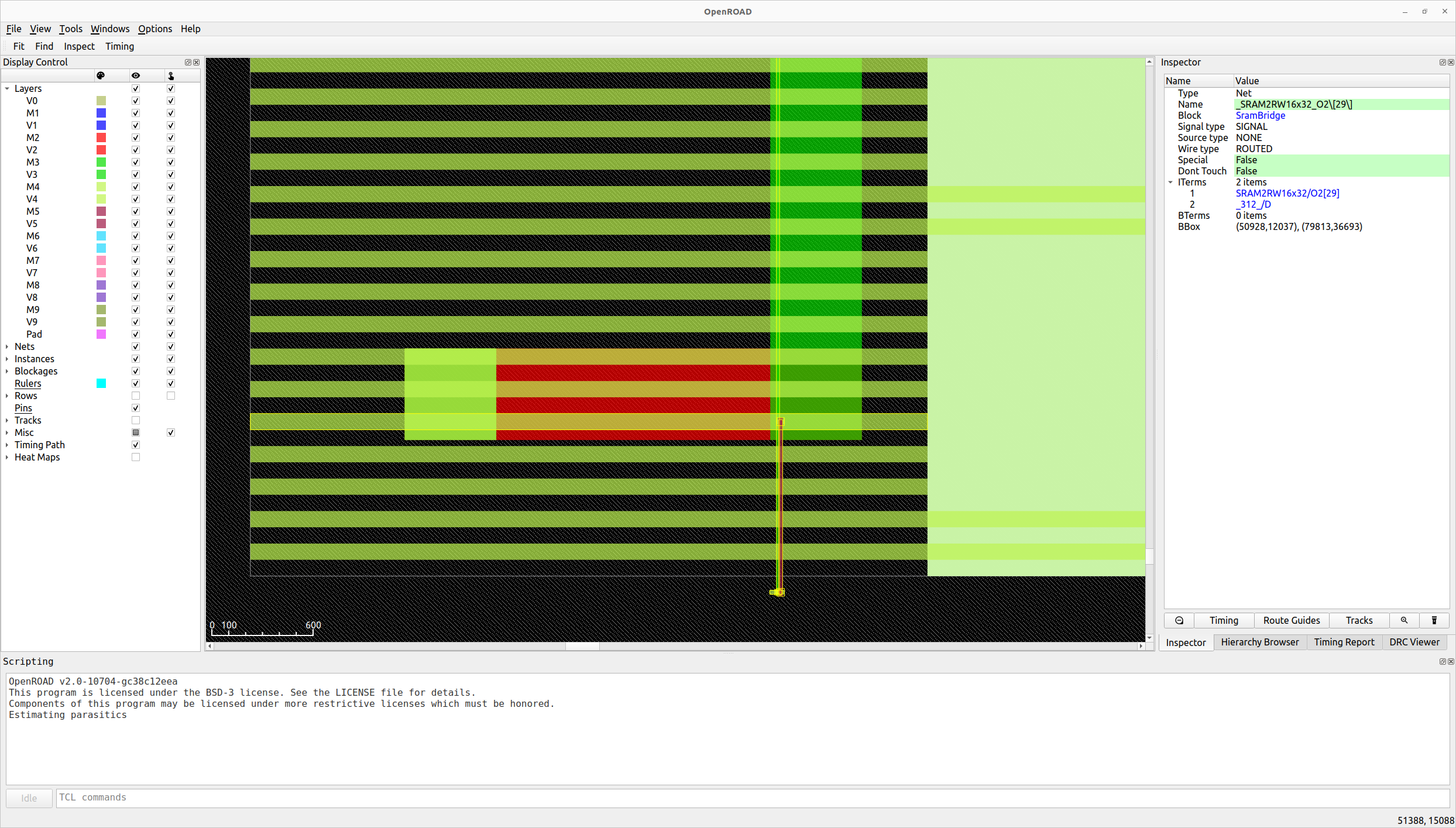Image resolution: width=1456 pixels, height=828 pixels.
Task: Click the eye icon atop the visibility column
Action: [135, 75]
